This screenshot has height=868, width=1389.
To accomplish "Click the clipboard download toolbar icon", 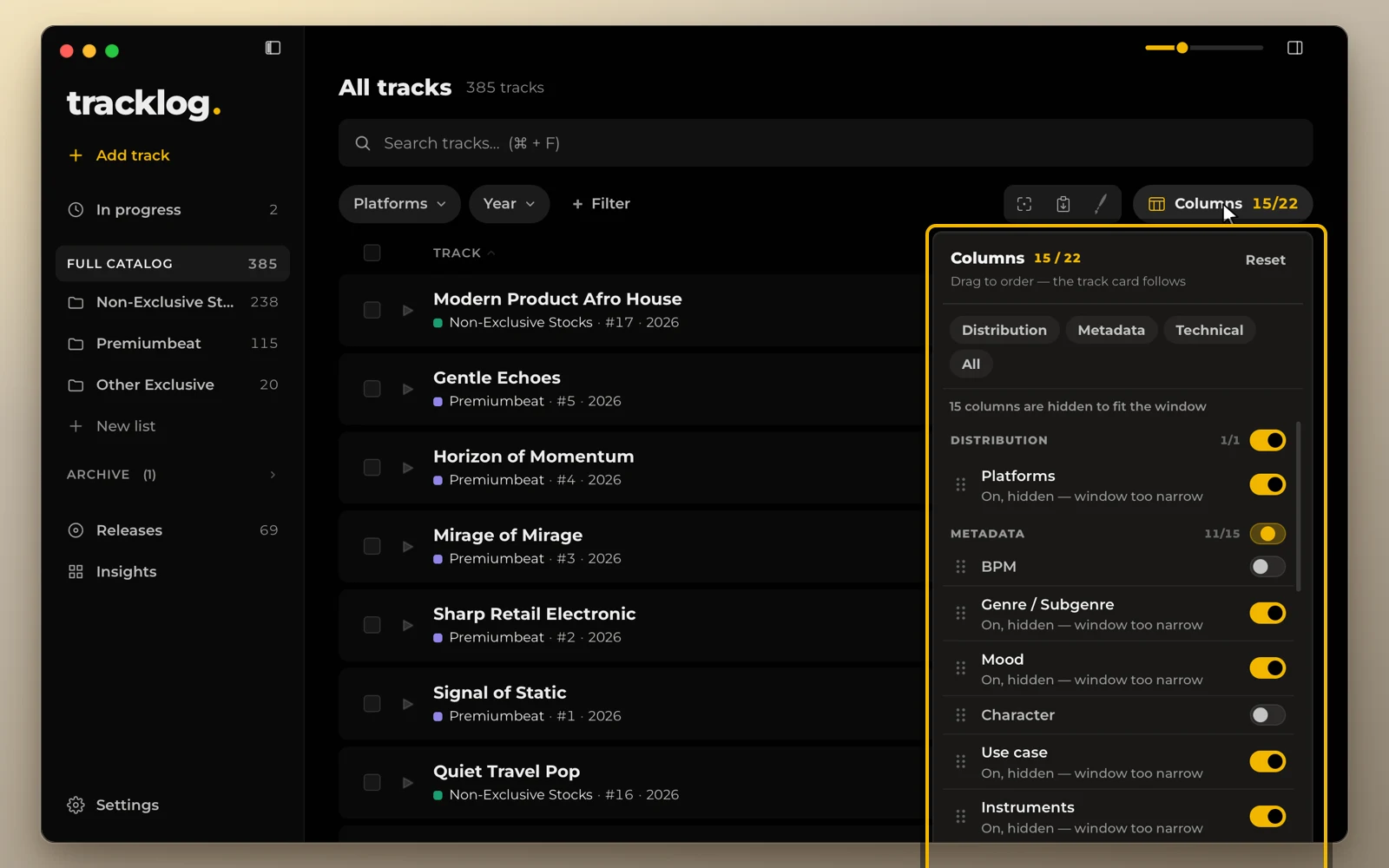I will (1063, 204).
